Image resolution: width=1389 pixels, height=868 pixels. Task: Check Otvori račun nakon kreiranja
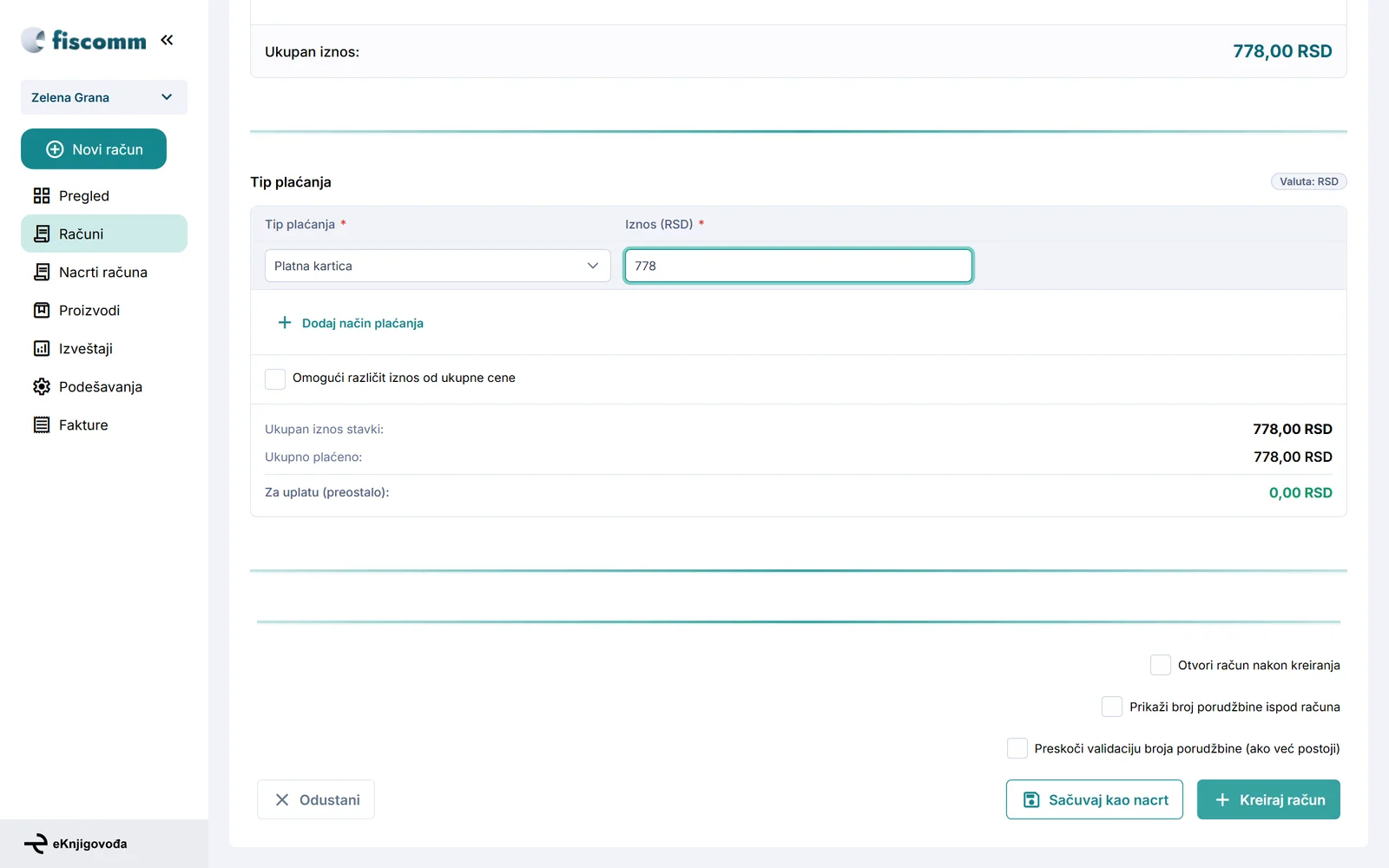1161,665
